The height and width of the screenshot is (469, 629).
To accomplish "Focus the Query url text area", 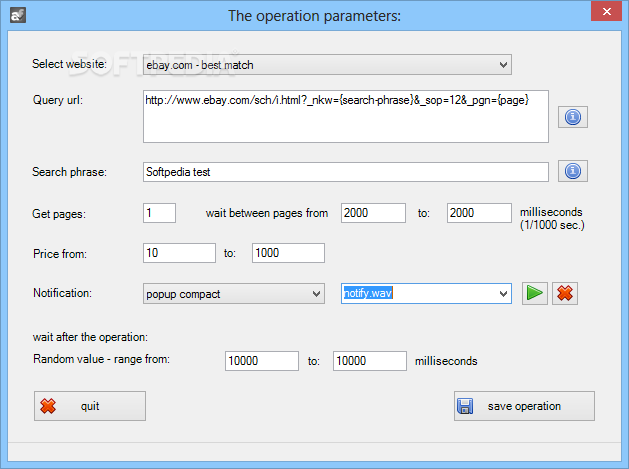I will (x=346, y=116).
